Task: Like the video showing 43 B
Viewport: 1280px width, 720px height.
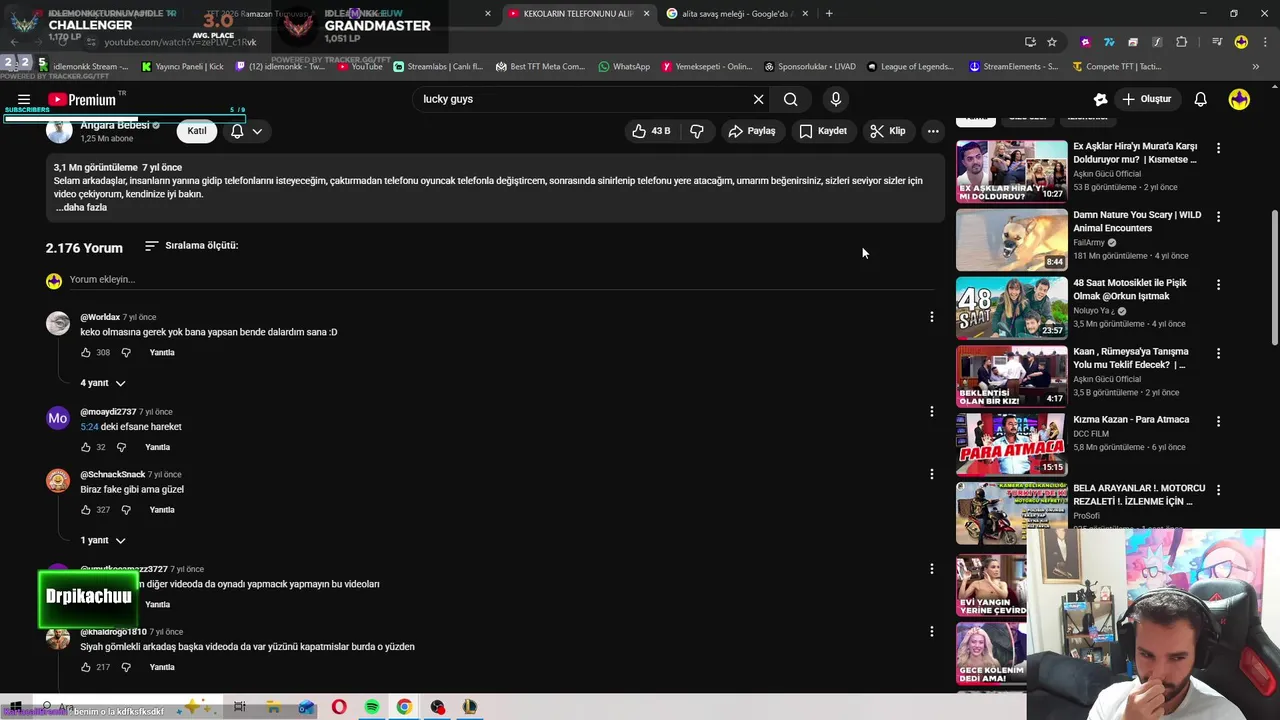Action: (x=651, y=131)
